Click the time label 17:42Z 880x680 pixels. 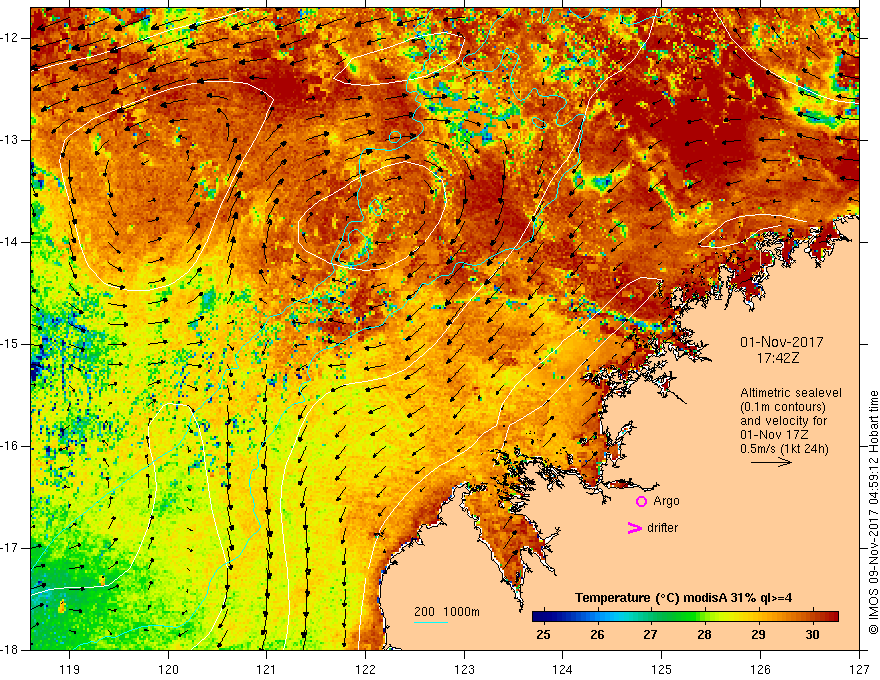click(777, 358)
